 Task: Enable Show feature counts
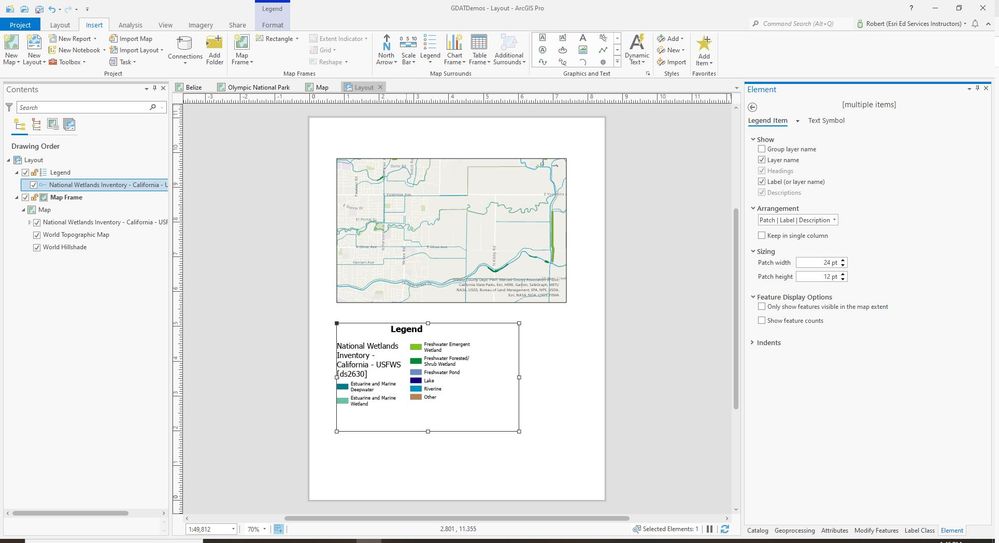point(761,321)
